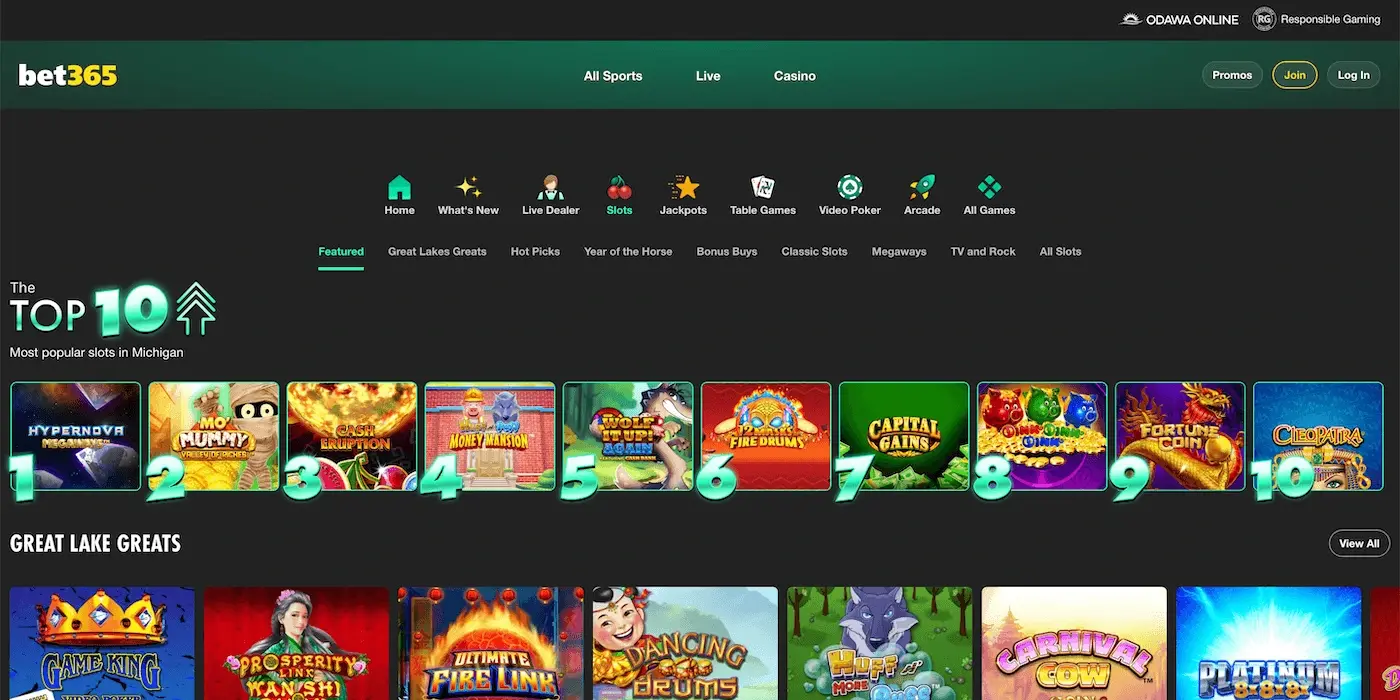The width and height of the screenshot is (1400, 700).
Task: Open Year of the Horse tab
Action: pos(628,252)
